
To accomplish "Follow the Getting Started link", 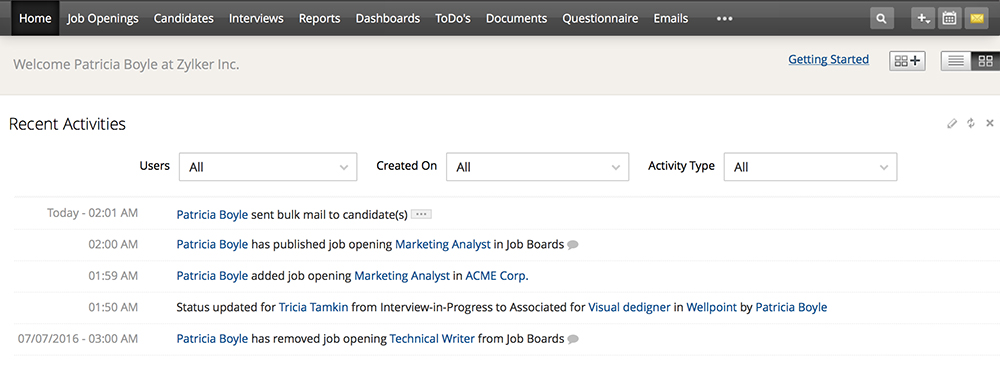I will tap(828, 59).
